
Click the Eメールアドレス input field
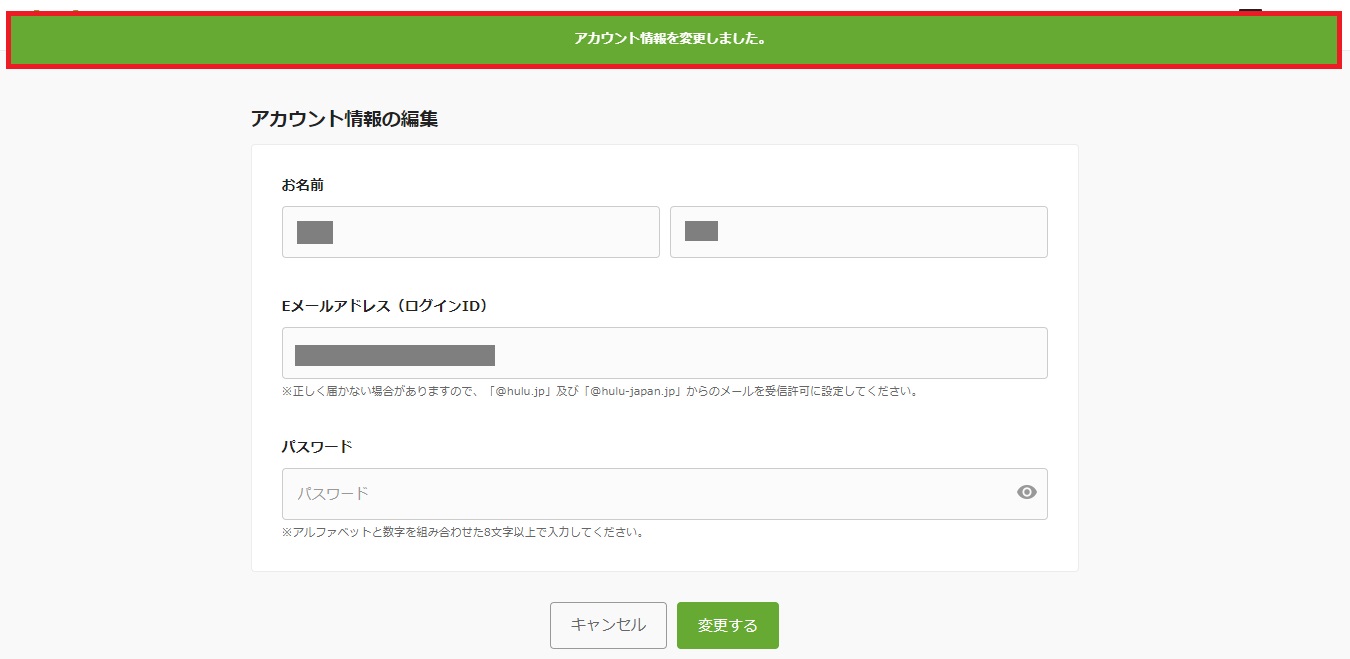[x=664, y=353]
